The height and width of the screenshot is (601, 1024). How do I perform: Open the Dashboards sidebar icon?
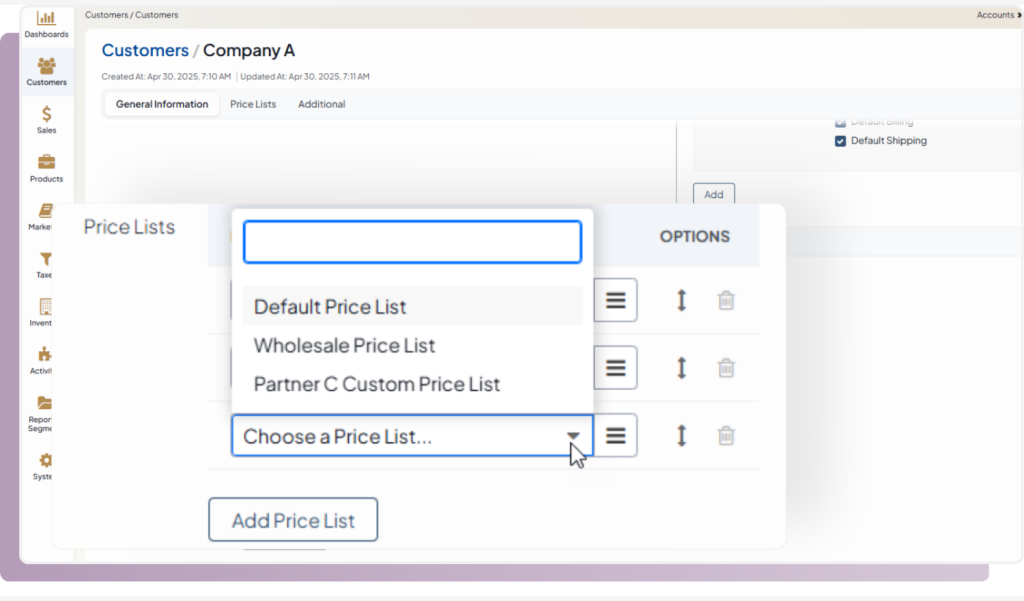46,18
